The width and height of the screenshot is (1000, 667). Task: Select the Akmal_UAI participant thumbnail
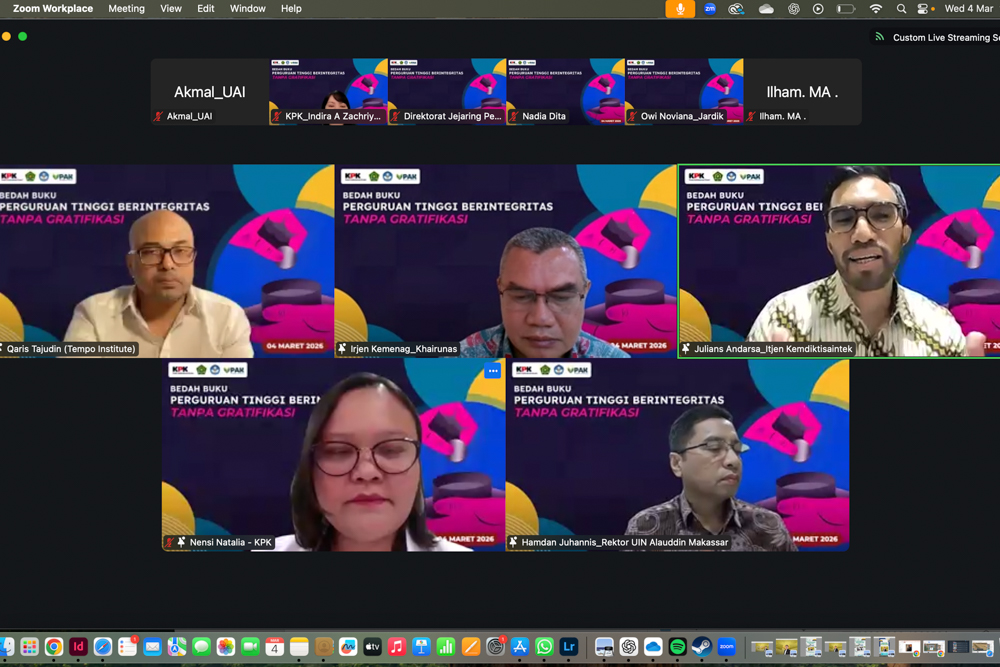pyautogui.click(x=209, y=92)
